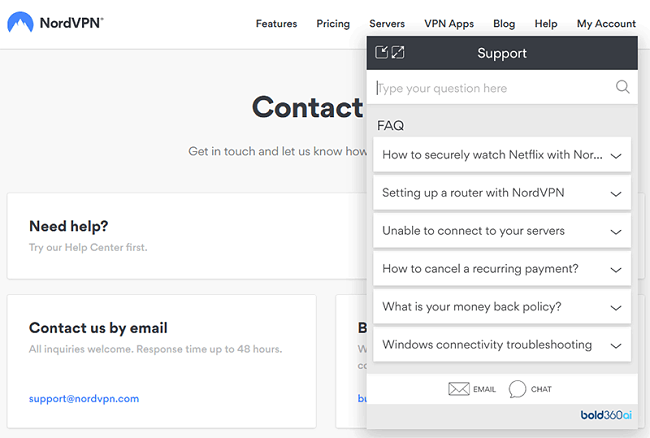This screenshot has height=438, width=650.
Task: Click the CHAT label in Support footer
Action: [541, 389]
